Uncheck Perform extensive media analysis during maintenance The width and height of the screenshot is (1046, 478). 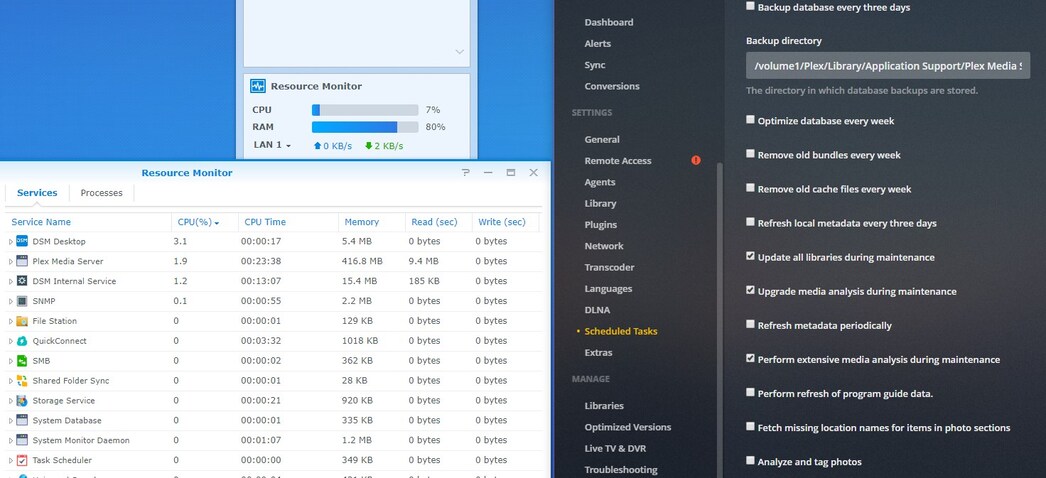750,359
